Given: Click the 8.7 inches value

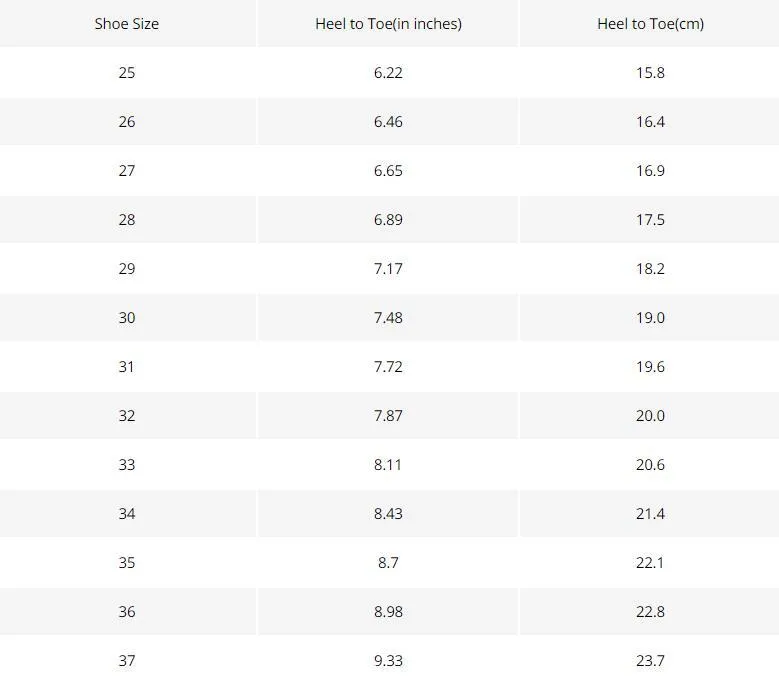Looking at the screenshot, I should (x=388, y=563).
